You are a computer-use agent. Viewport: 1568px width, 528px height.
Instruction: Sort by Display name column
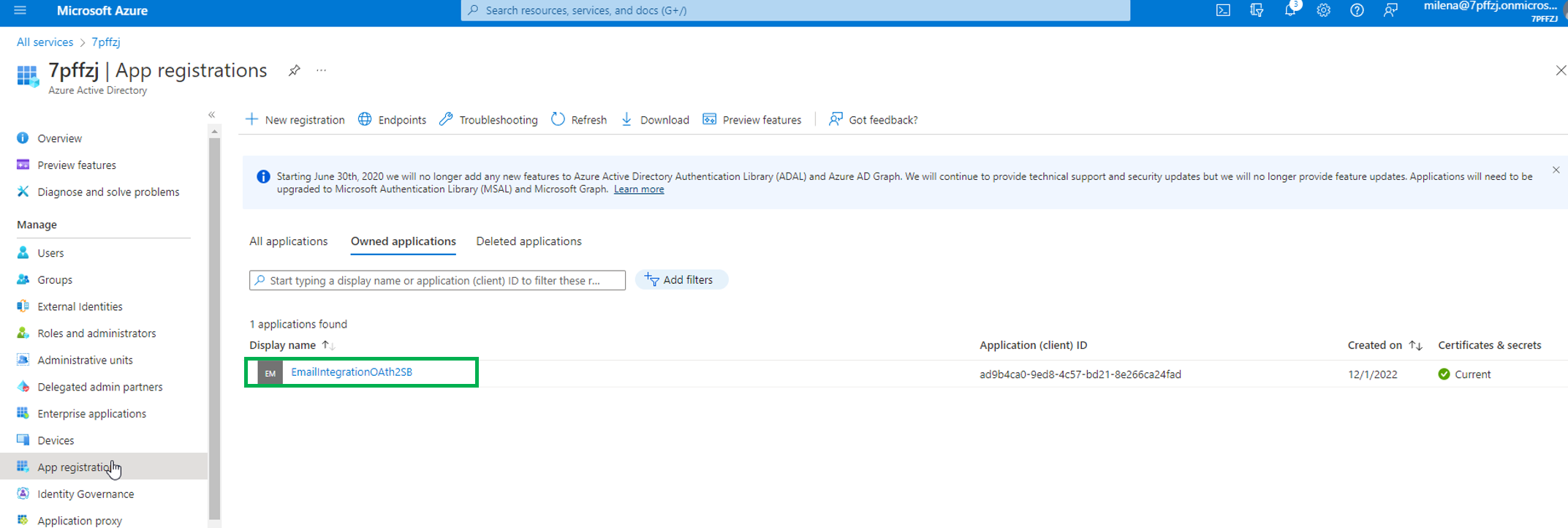[292, 345]
